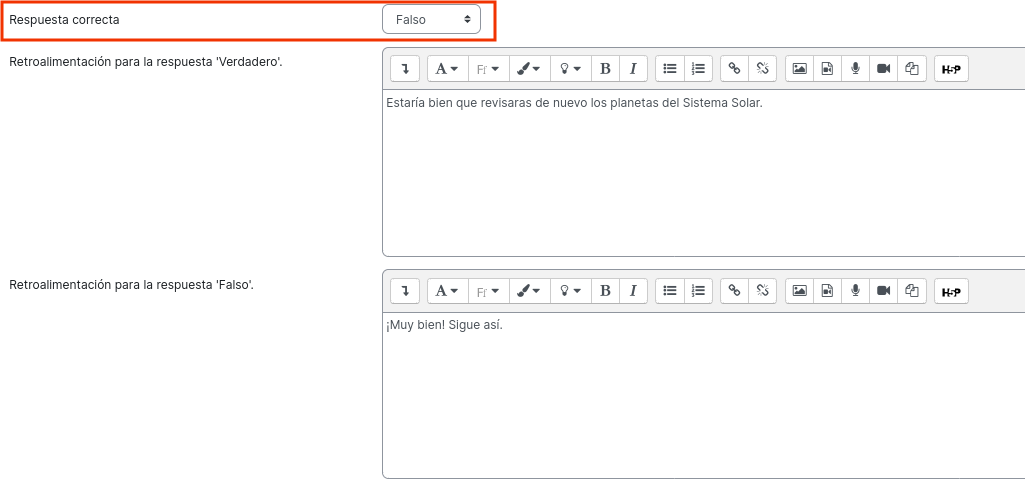This screenshot has width=1025, height=484.
Task: Click the text '¡Muy bien! Sigue así.'
Action: coord(445,325)
